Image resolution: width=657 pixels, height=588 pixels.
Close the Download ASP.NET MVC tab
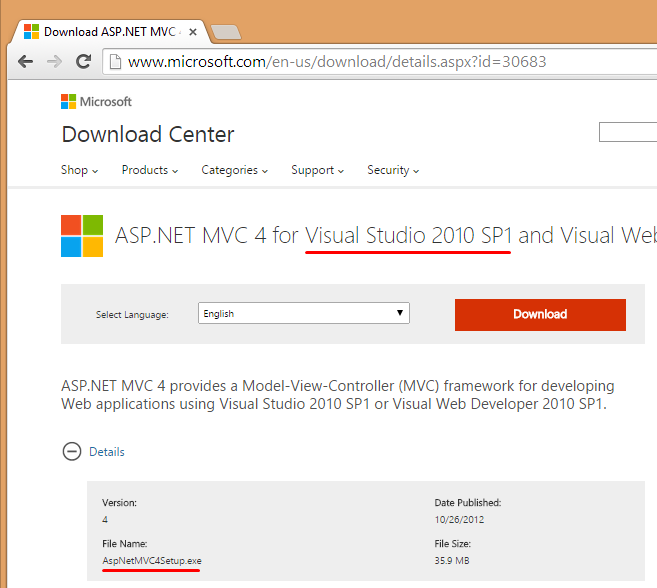pyautogui.click(x=193, y=32)
